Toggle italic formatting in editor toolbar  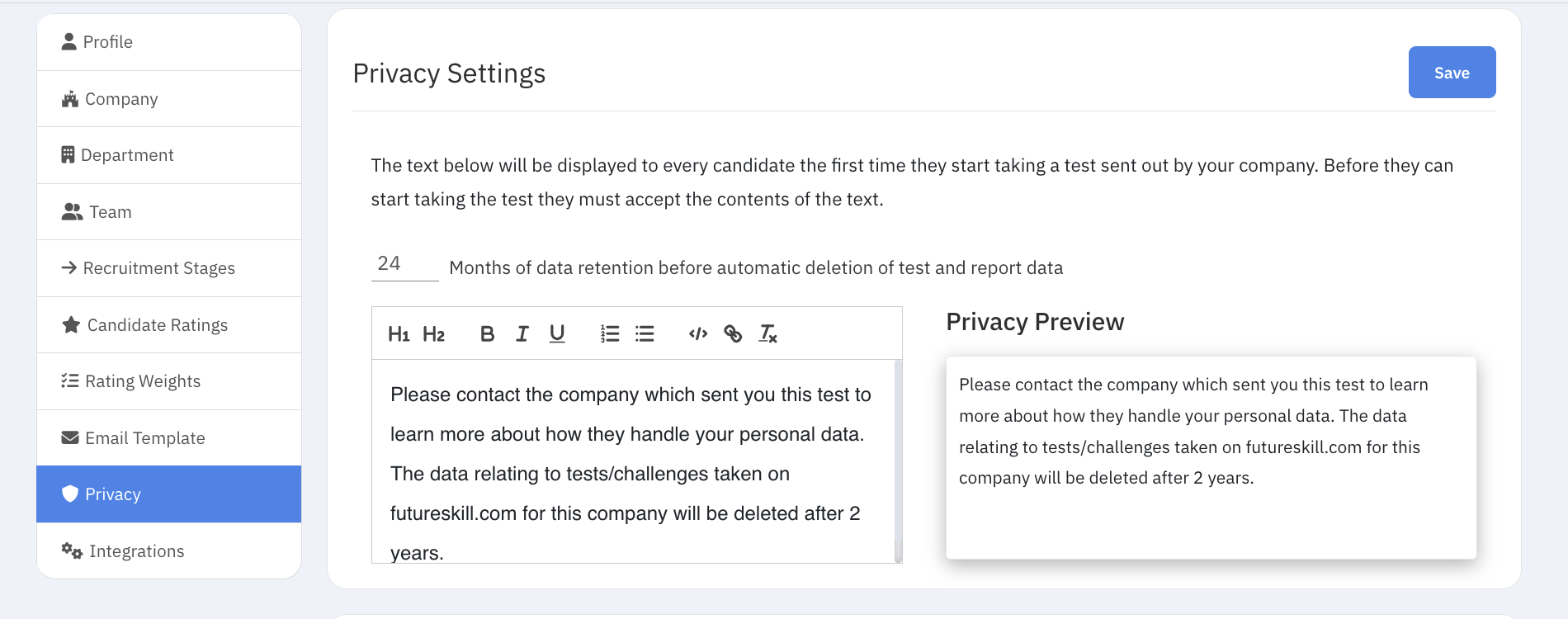coord(522,334)
